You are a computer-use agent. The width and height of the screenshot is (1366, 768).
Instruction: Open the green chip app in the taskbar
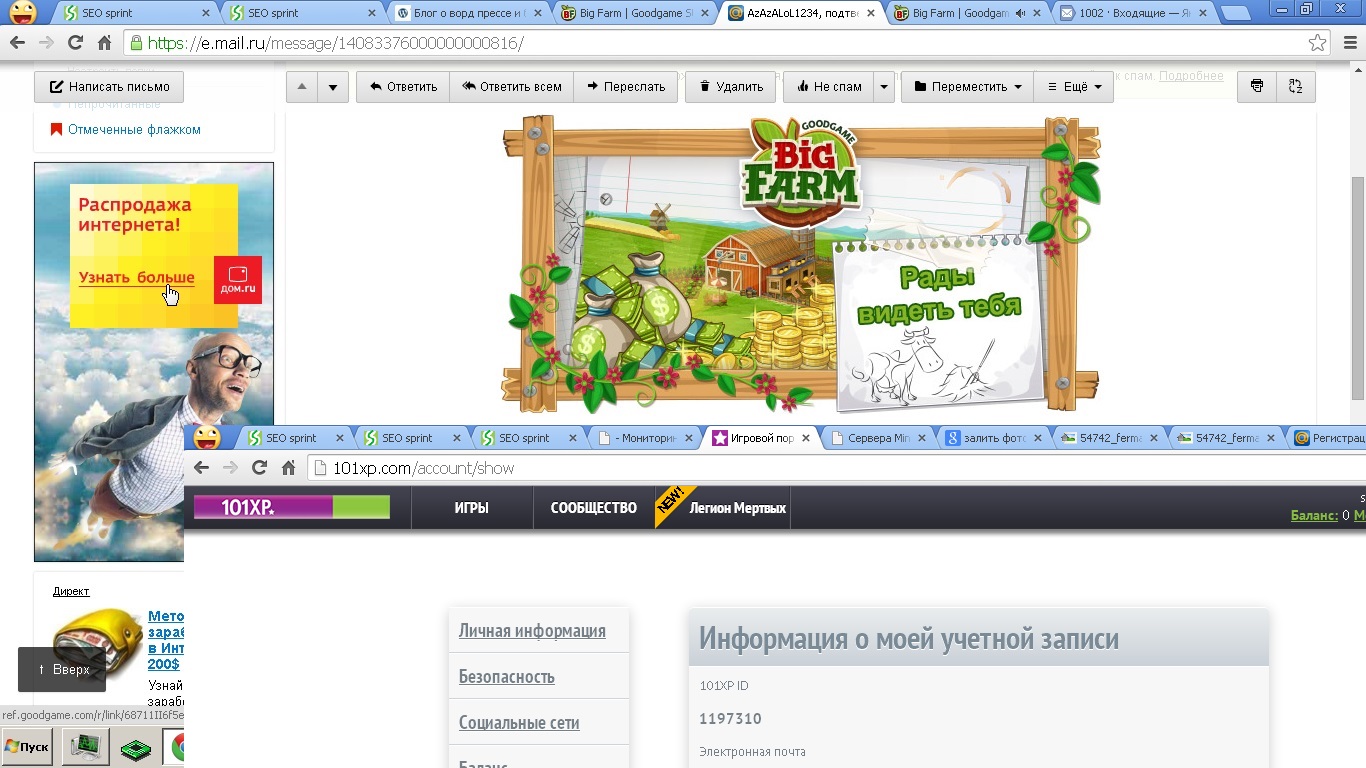click(135, 747)
